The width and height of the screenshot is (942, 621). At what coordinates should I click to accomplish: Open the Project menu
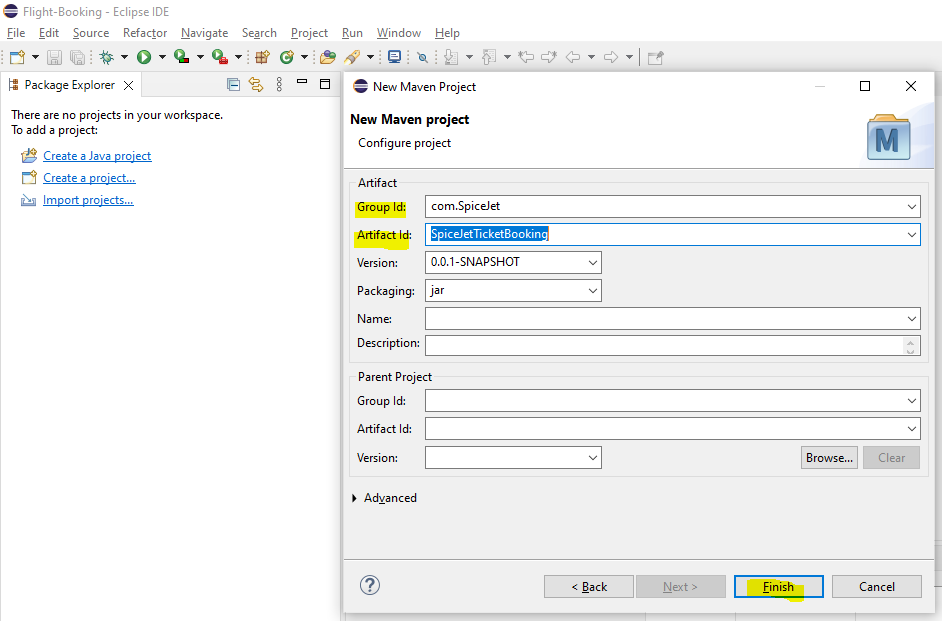309,33
